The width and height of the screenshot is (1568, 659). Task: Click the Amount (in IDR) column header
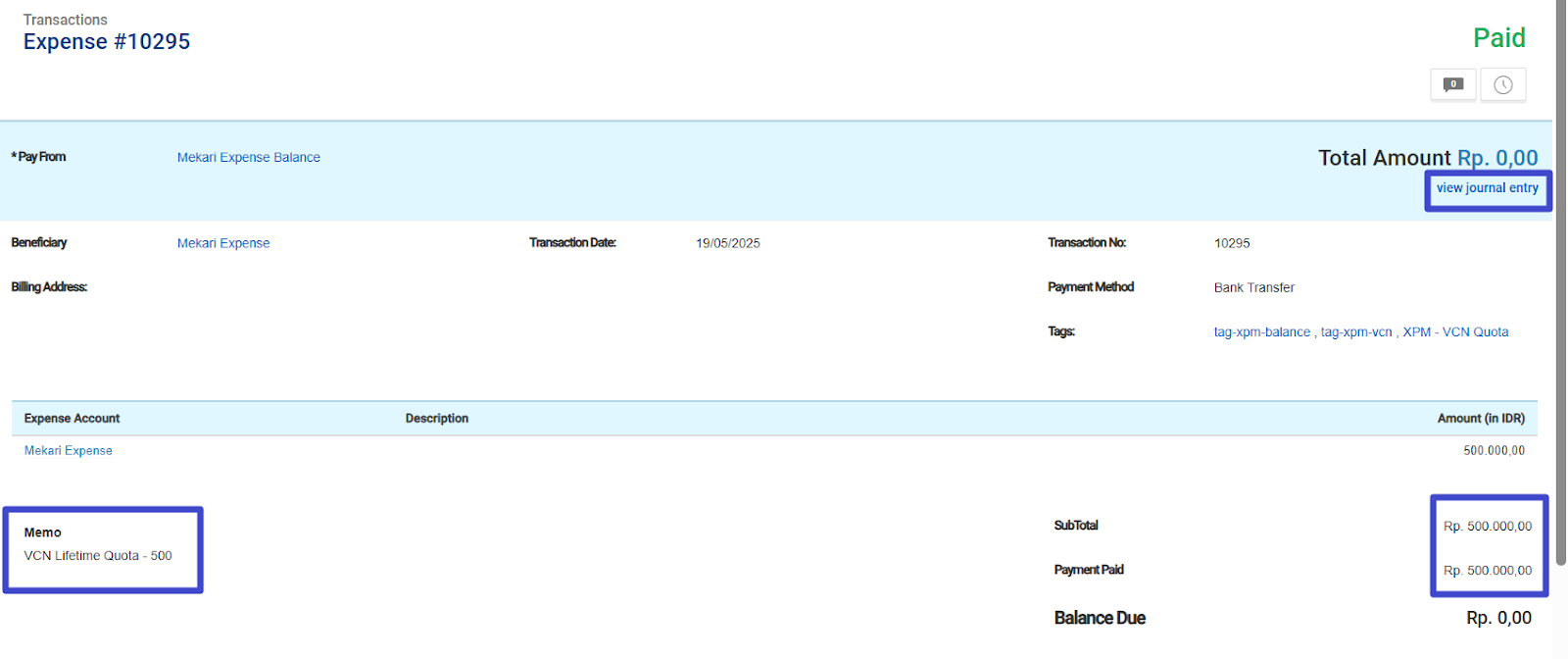point(1481,419)
